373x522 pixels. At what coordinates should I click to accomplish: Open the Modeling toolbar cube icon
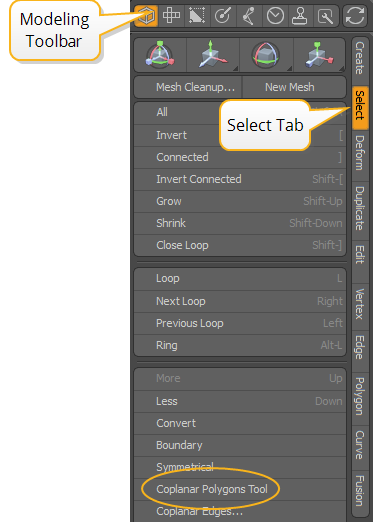[x=146, y=16]
